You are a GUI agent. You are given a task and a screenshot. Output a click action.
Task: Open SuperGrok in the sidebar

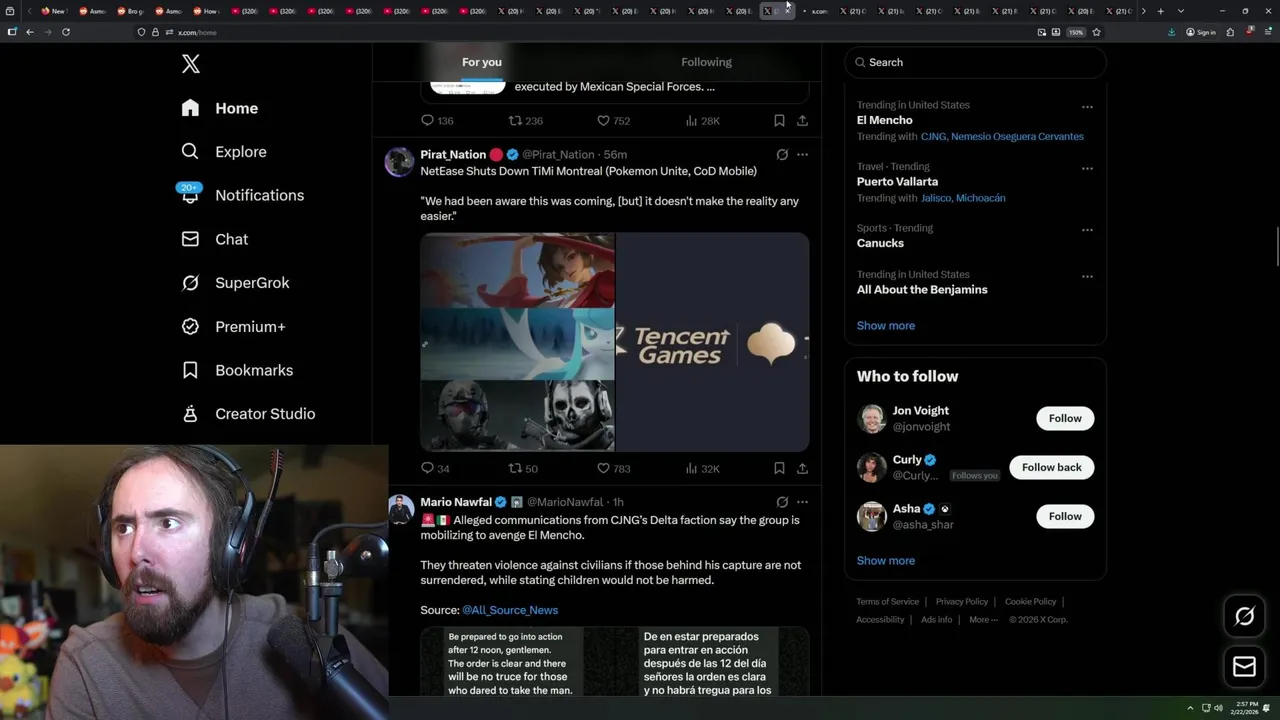[x=235, y=283]
